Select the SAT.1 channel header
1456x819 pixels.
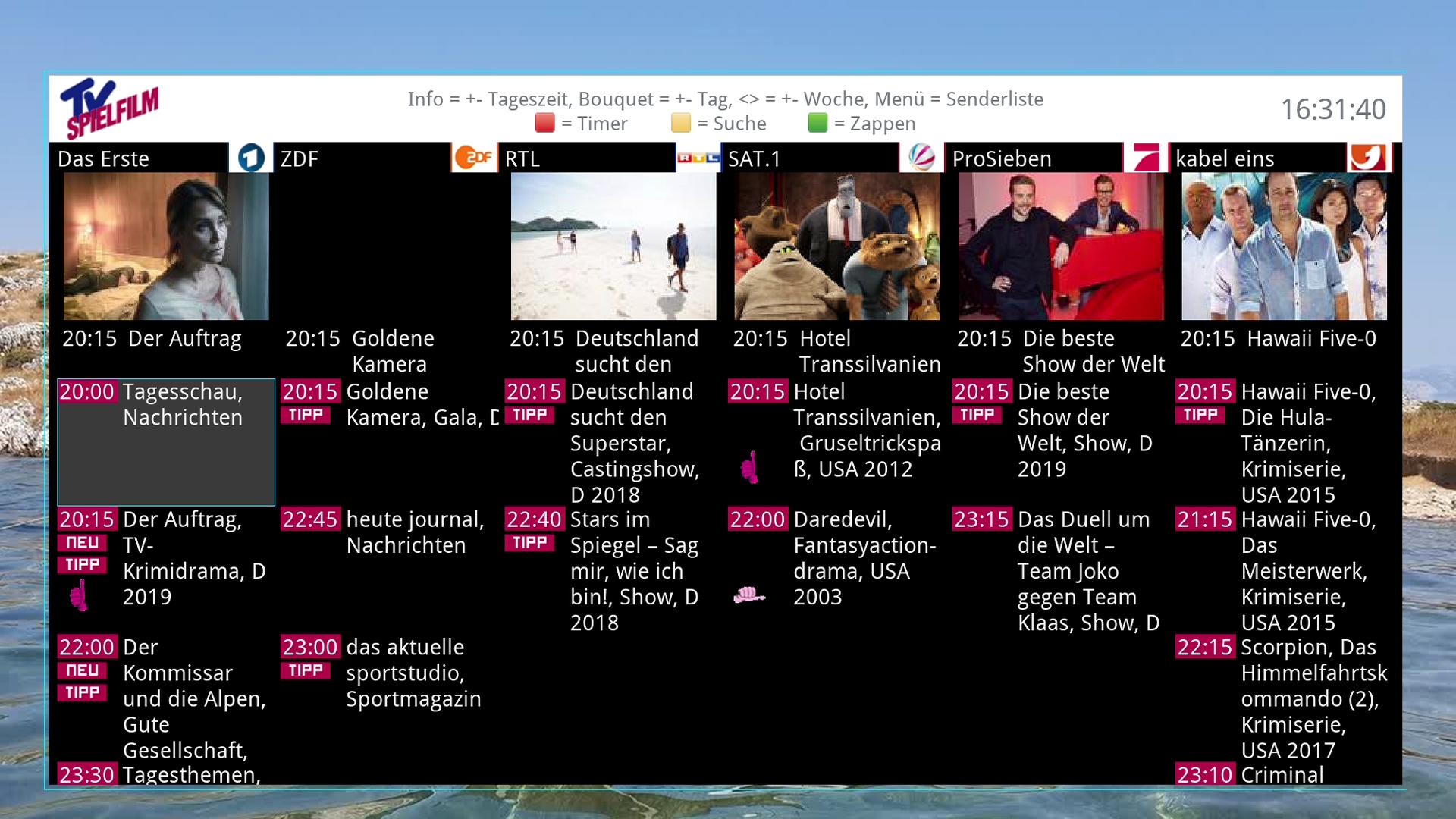[x=835, y=158]
